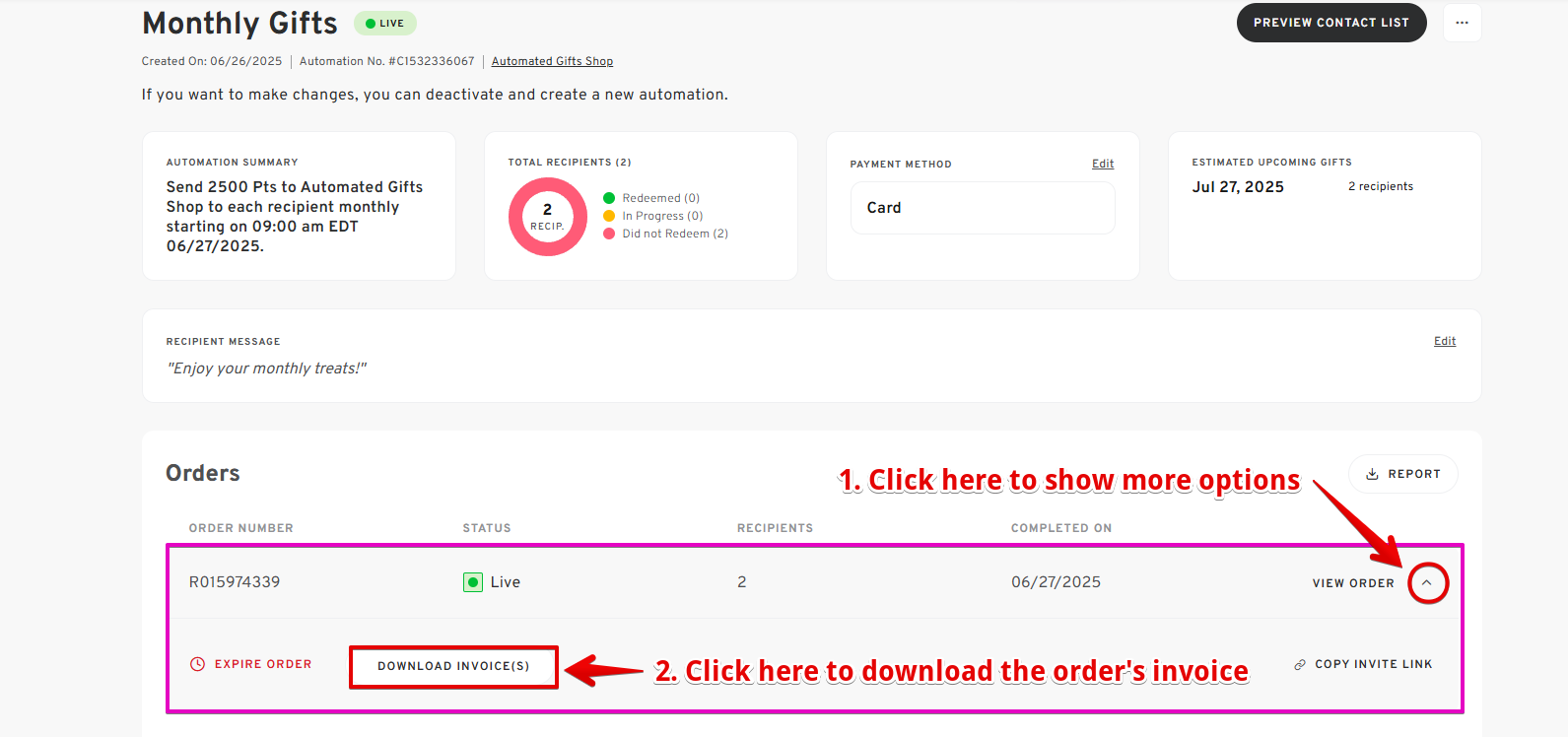Click the green Live status icon in order row
This screenshot has width=1568, height=737.
[473, 582]
